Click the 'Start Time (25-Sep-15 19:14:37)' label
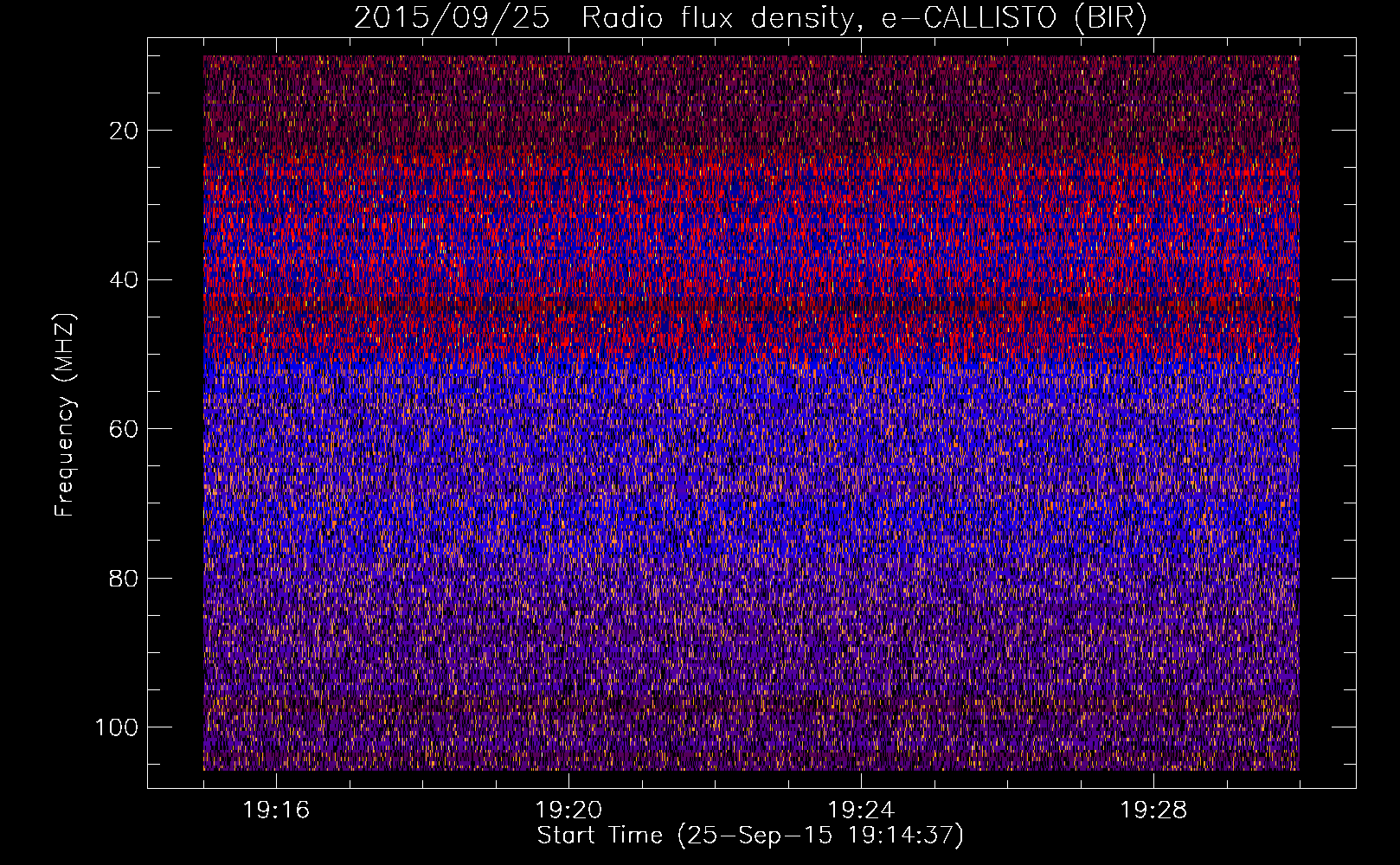The height and width of the screenshot is (865, 1400). (x=750, y=836)
